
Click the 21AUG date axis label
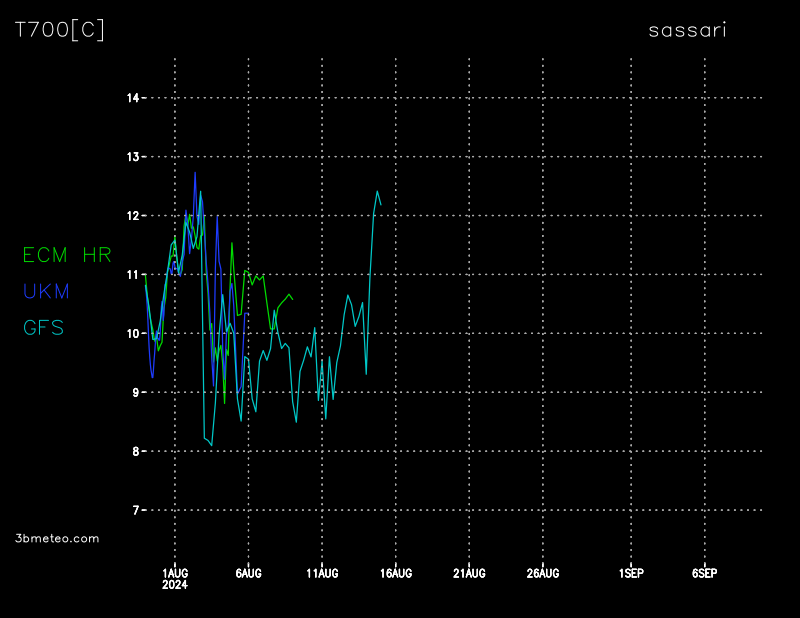click(469, 573)
